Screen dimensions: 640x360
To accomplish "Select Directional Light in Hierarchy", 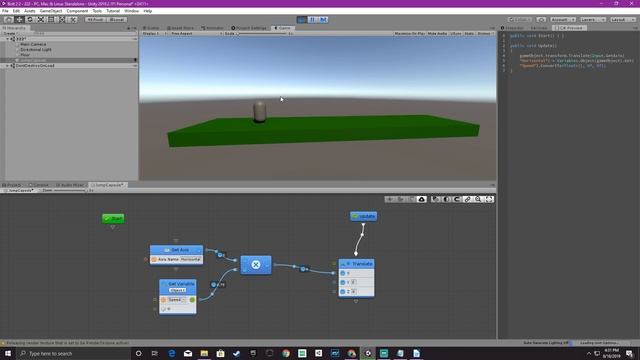I will (36, 49).
